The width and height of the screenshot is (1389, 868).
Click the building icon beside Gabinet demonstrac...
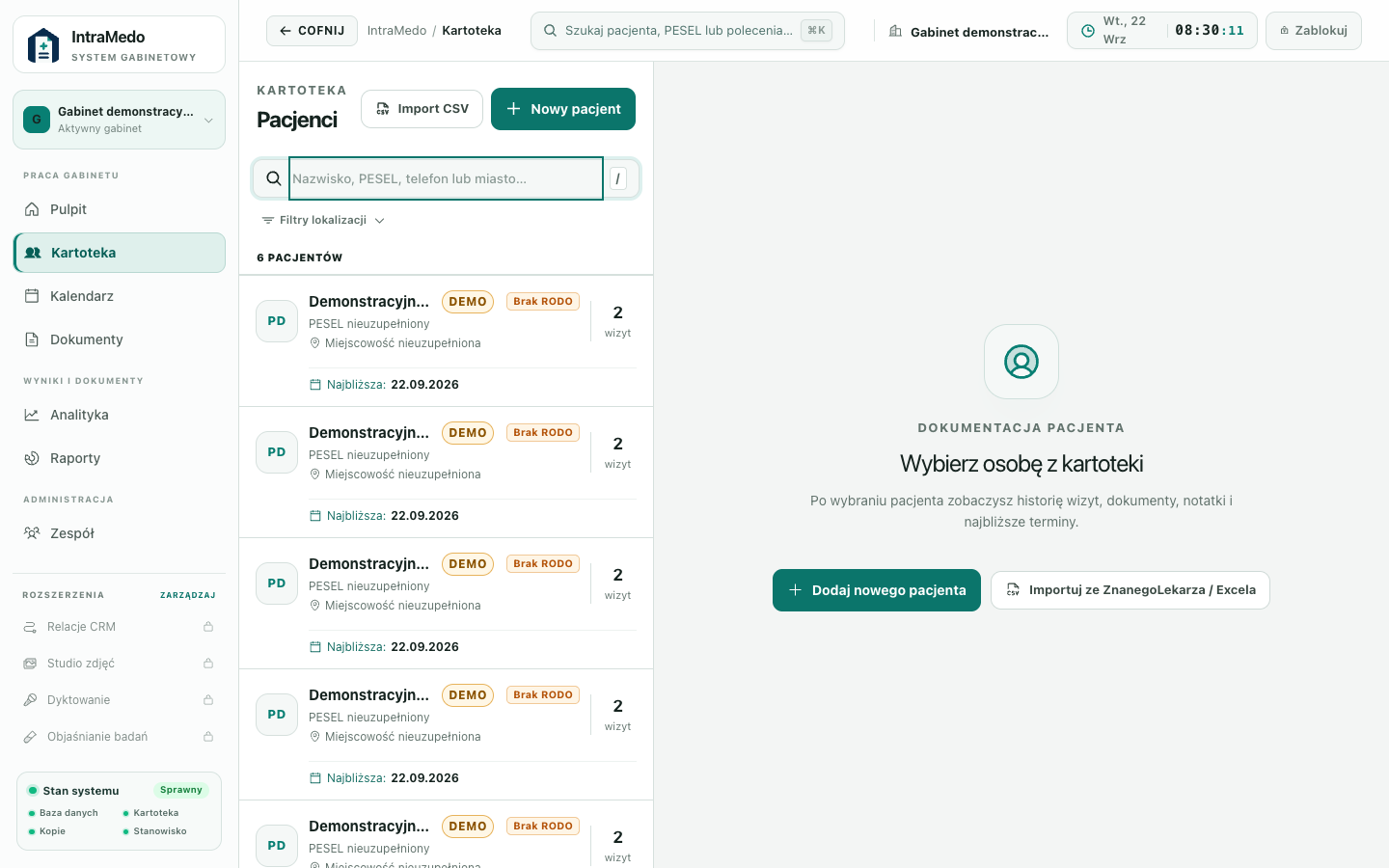895,31
